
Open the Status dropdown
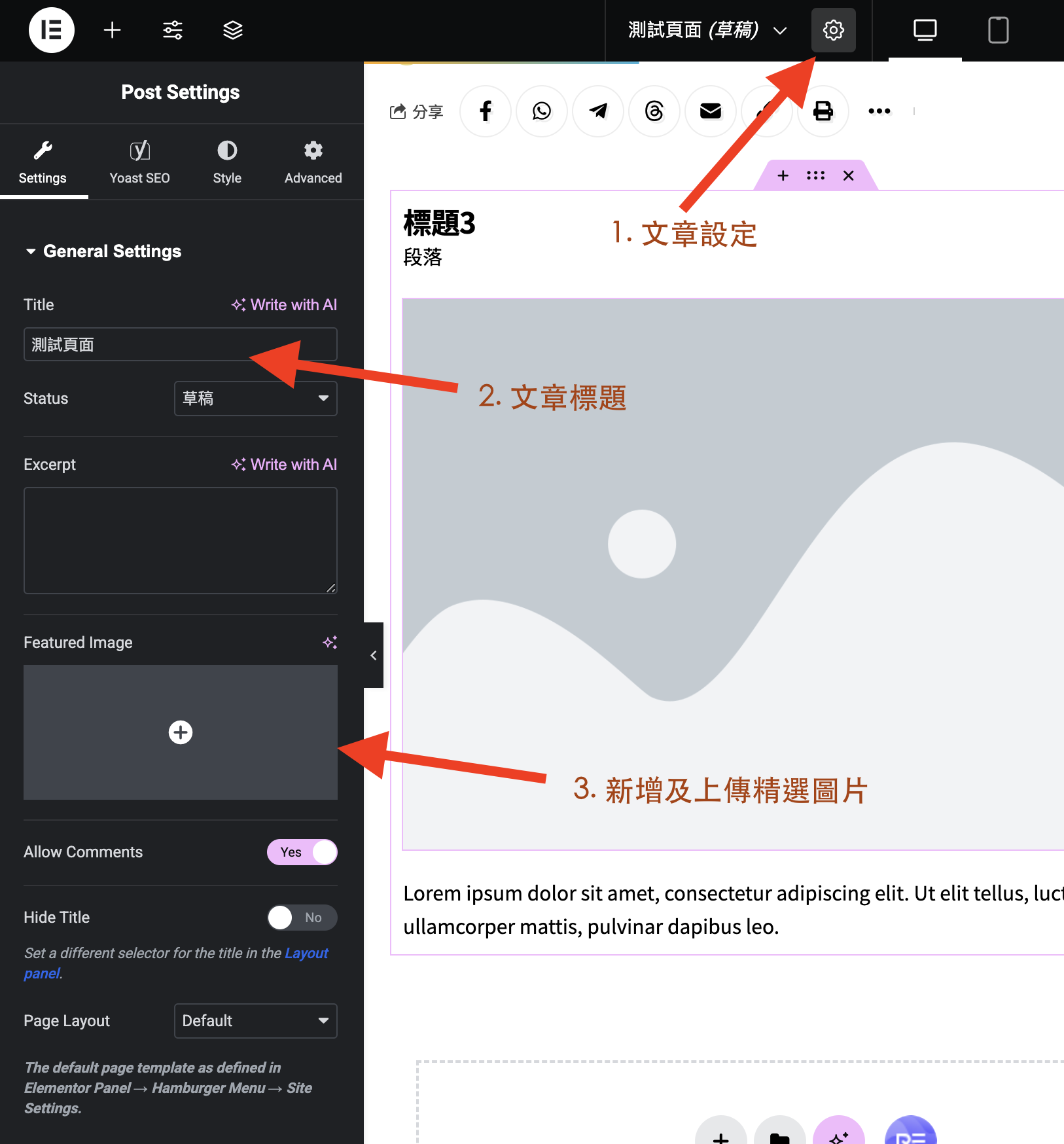(255, 399)
